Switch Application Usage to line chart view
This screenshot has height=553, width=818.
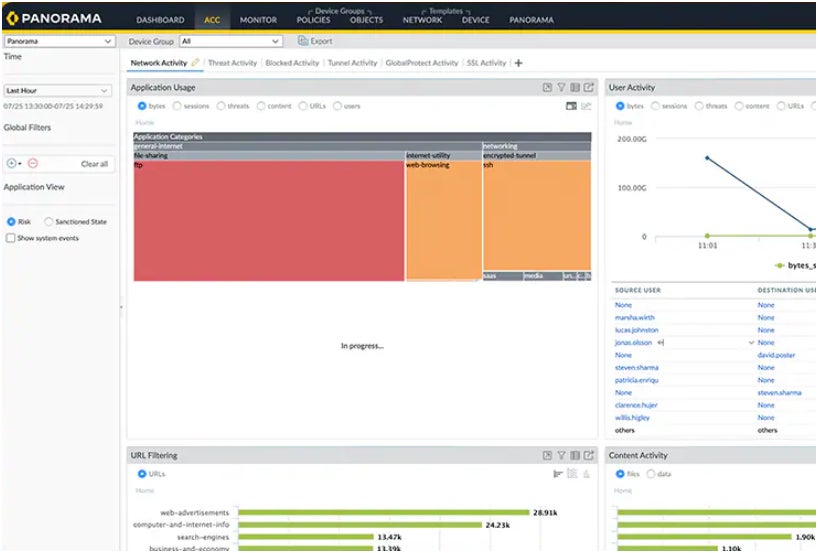pos(586,106)
